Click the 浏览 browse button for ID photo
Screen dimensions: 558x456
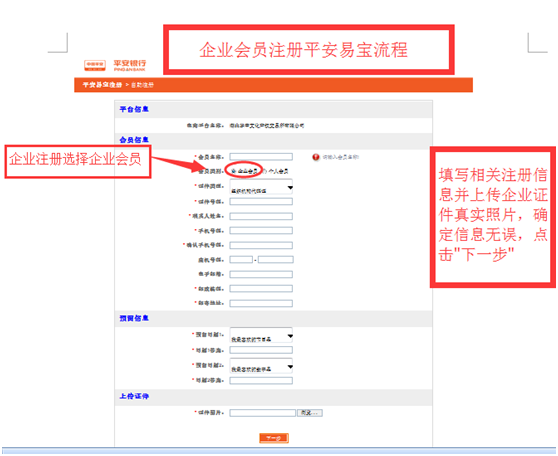click(x=310, y=413)
